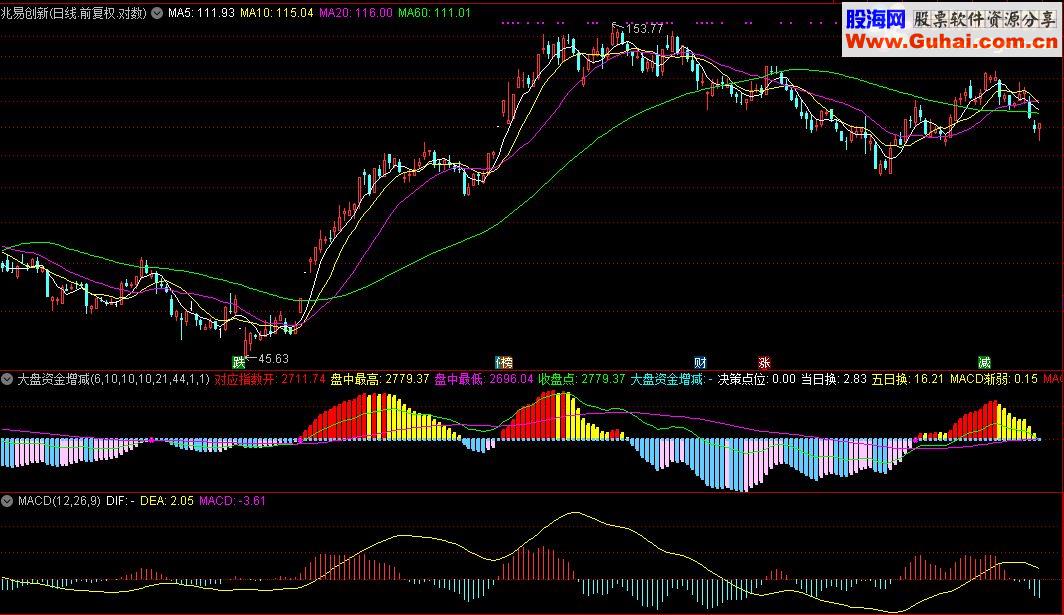Select the MA60: 111.01 label
The width and height of the screenshot is (1064, 615).
click(x=434, y=13)
